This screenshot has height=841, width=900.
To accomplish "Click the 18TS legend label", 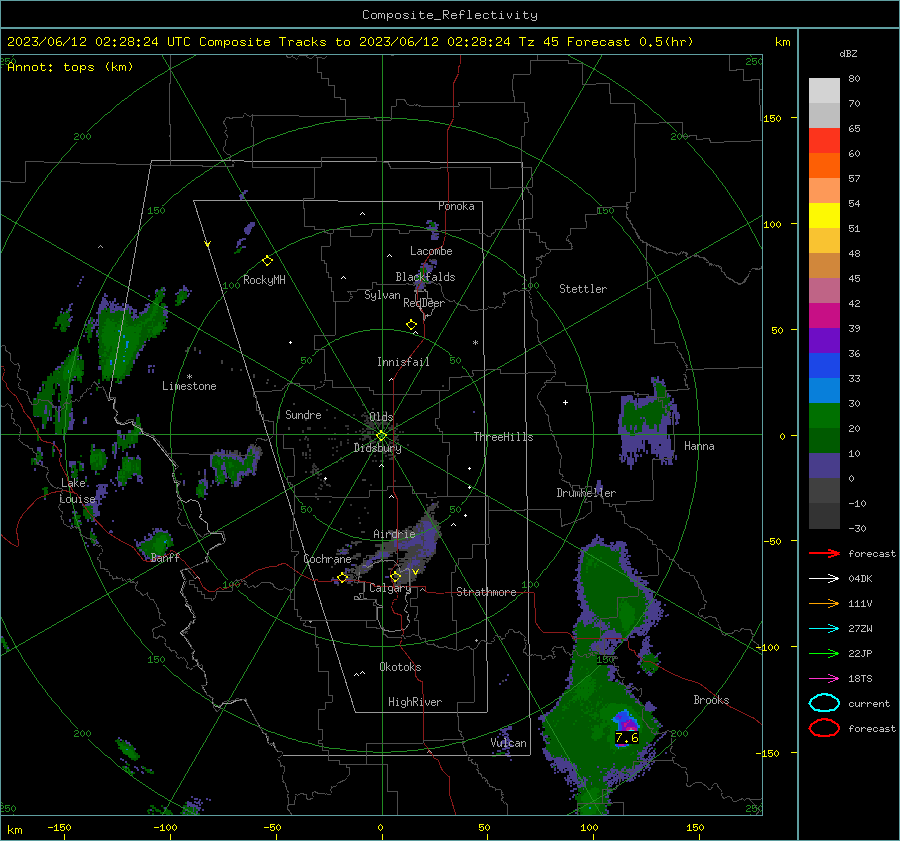I will coord(860,679).
